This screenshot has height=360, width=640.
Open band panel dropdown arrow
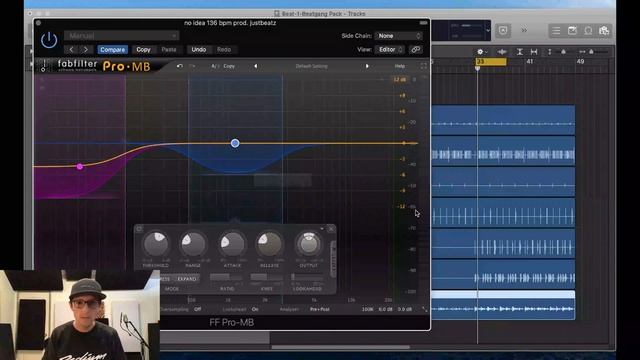tap(322, 229)
